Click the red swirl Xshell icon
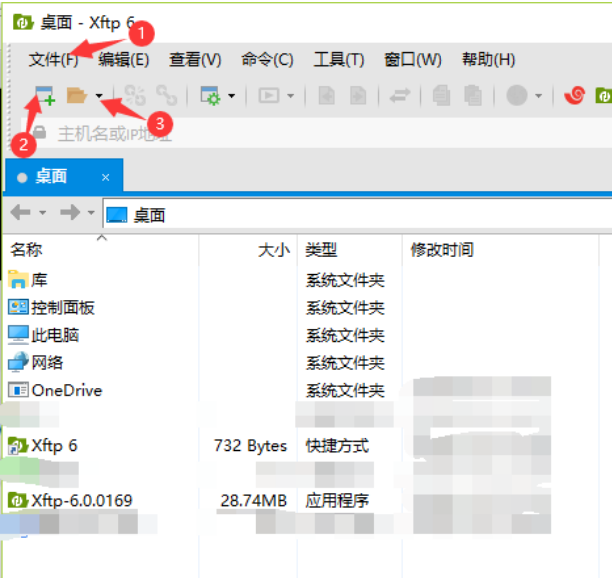This screenshot has width=612, height=578. [x=575, y=96]
